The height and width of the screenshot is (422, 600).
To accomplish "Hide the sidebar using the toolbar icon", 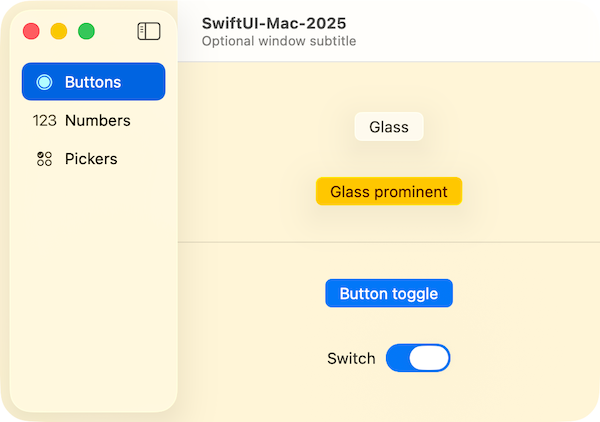I will click(x=148, y=31).
